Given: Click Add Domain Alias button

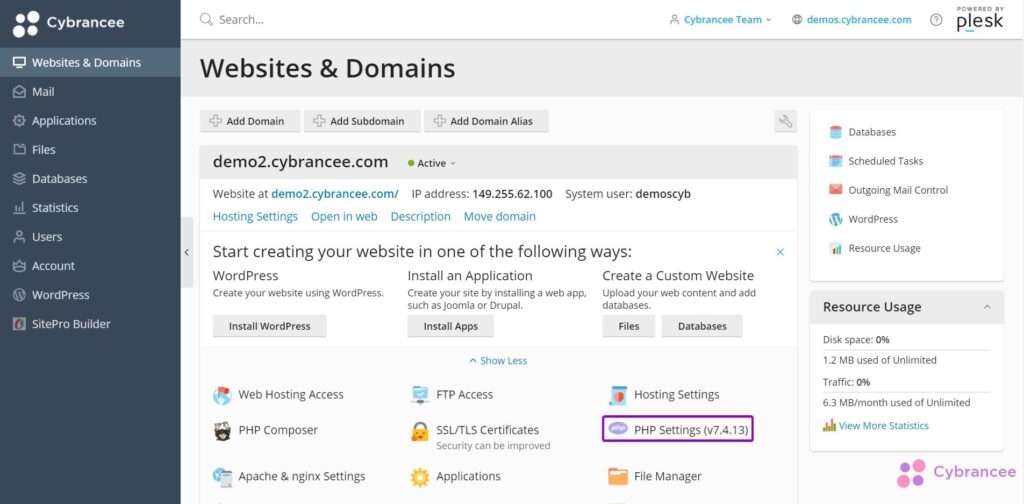Looking at the screenshot, I should pyautogui.click(x=487, y=121).
